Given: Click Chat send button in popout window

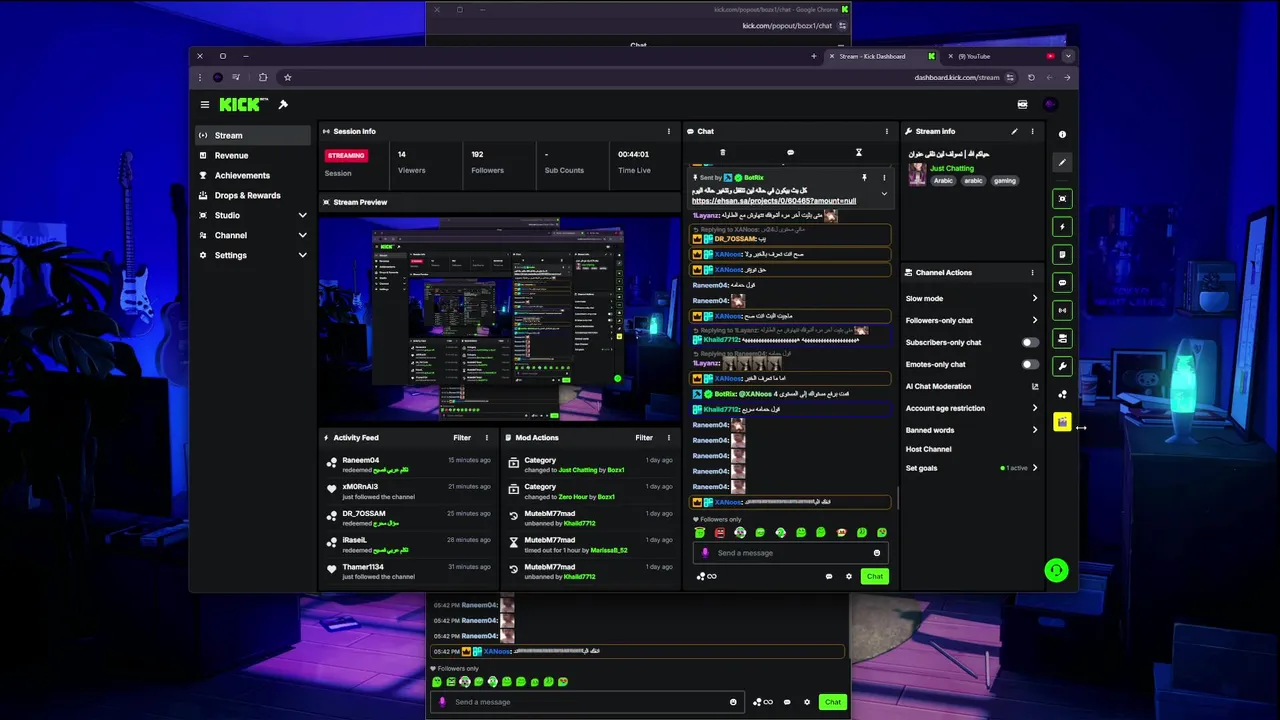Looking at the screenshot, I should [833, 702].
